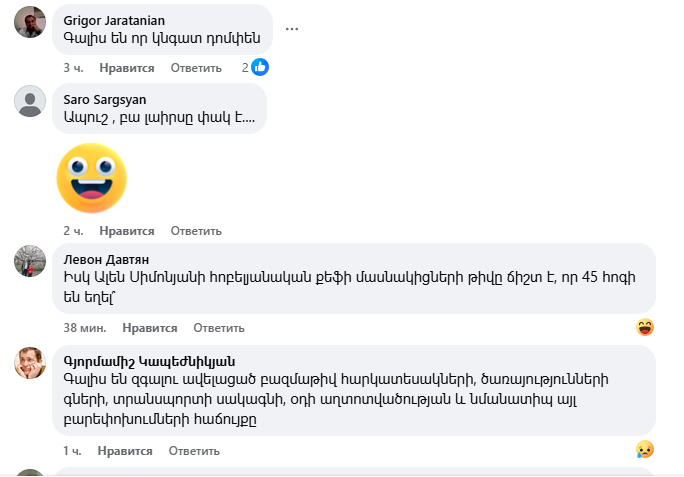Click the '3 ч.' timestamp on Grigor's comment

tap(72, 68)
